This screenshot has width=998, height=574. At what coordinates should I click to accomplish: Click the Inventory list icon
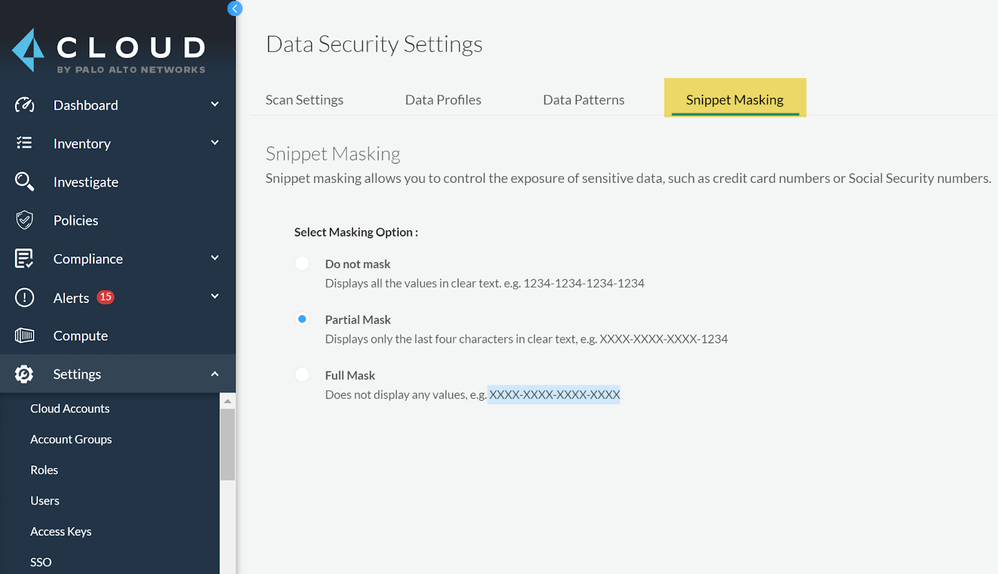(x=25, y=143)
